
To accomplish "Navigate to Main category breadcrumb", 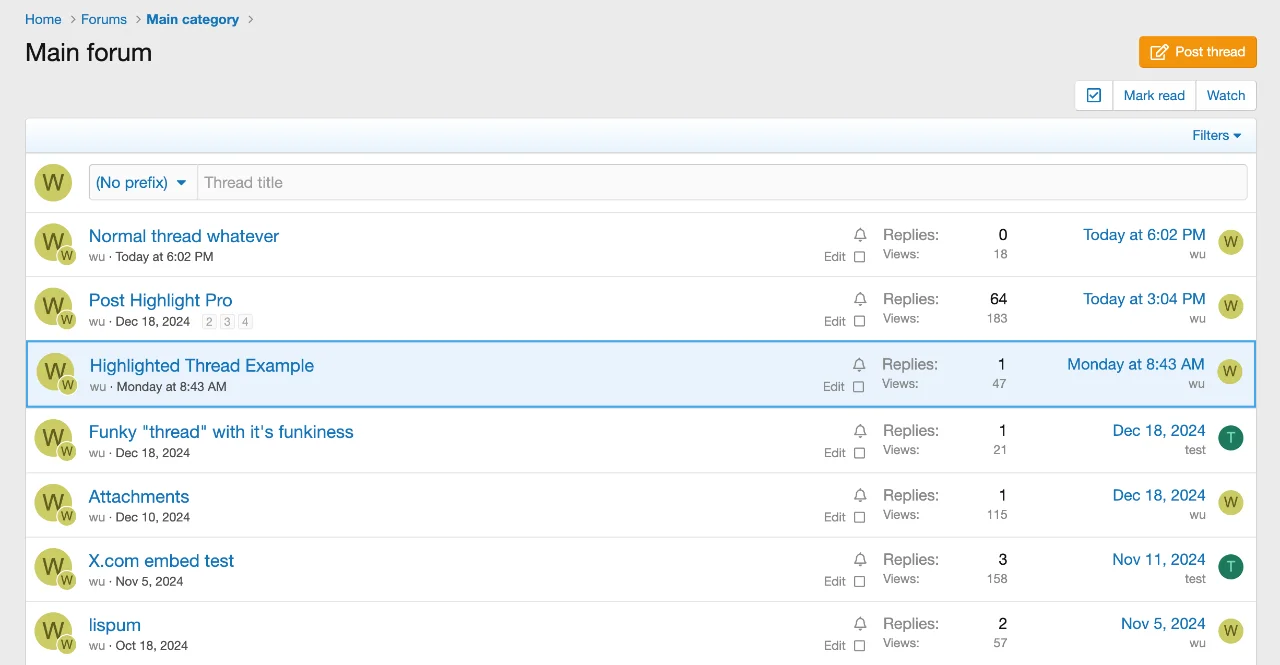I will tap(192, 19).
